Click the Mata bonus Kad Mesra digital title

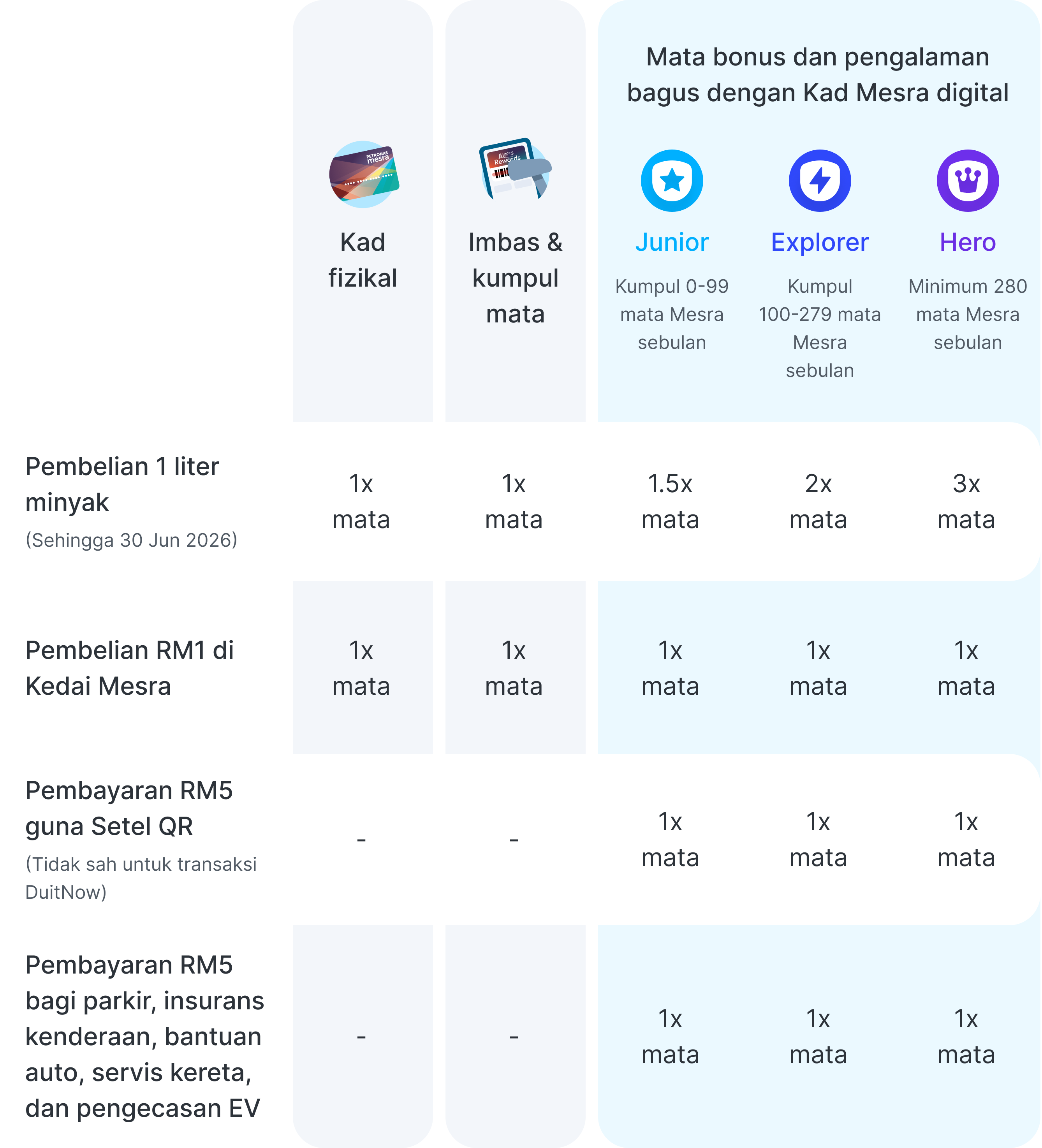pos(818,75)
